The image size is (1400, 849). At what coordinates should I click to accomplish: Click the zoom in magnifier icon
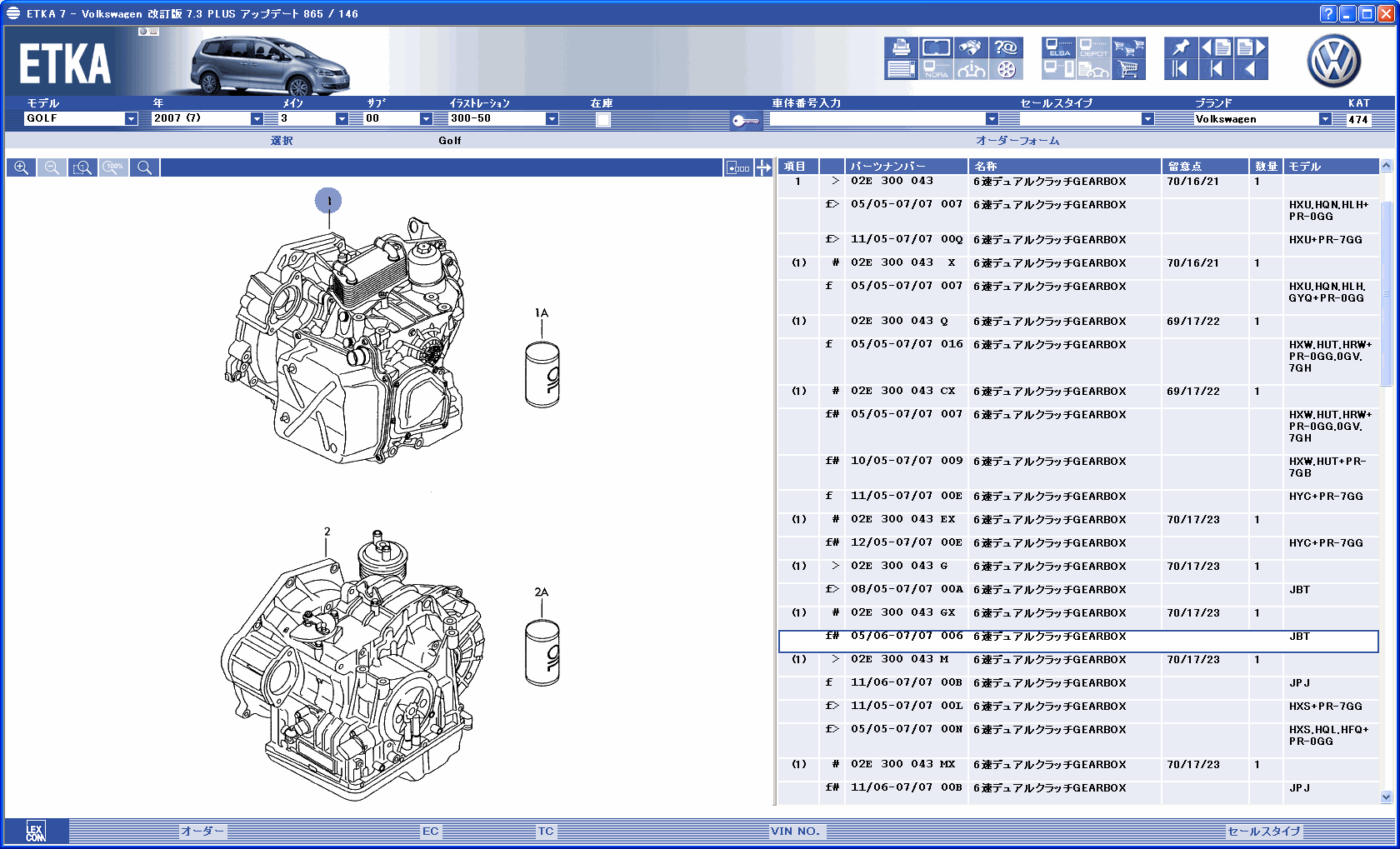(22, 167)
